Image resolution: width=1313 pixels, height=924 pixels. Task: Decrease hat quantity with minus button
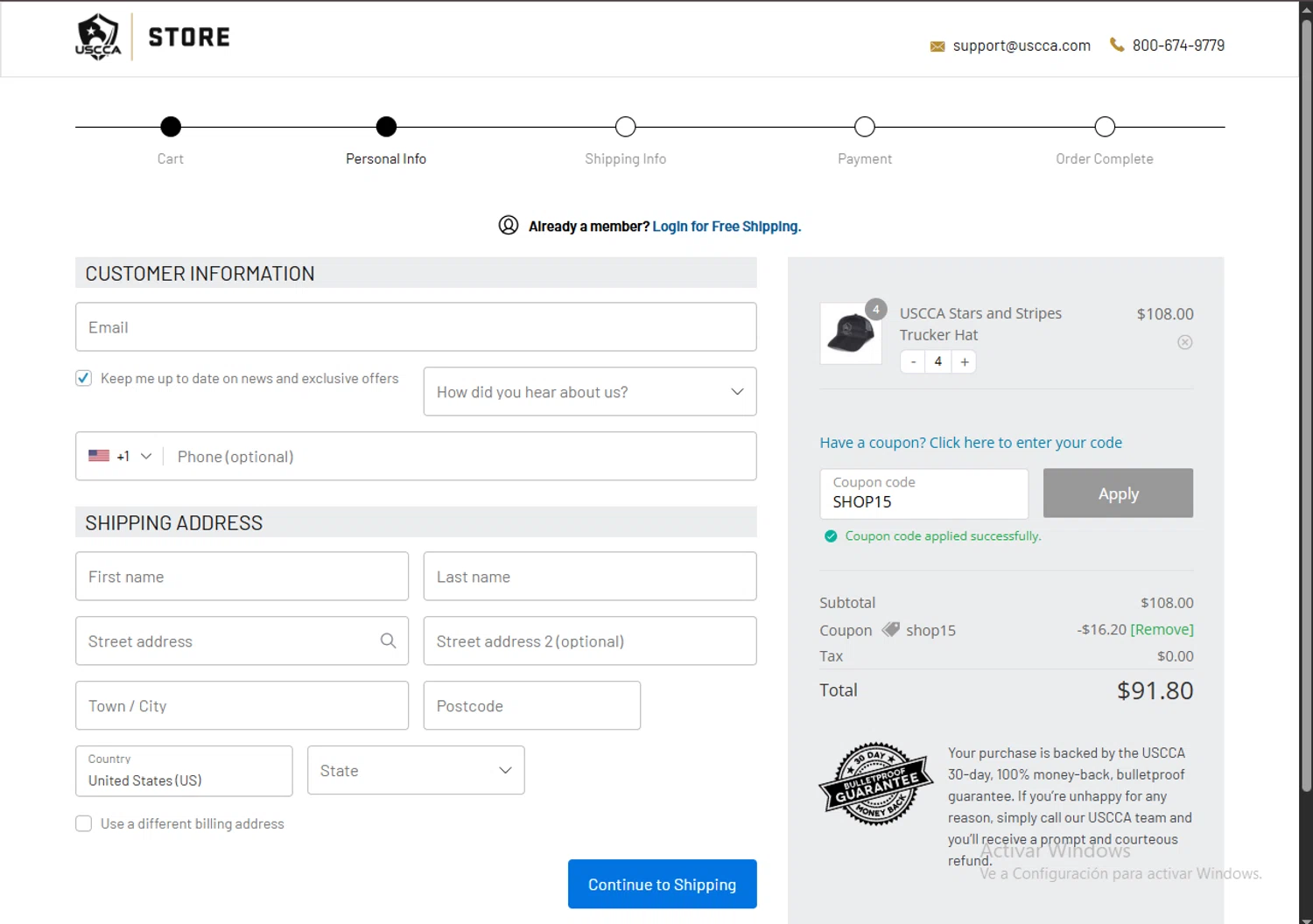pos(913,361)
